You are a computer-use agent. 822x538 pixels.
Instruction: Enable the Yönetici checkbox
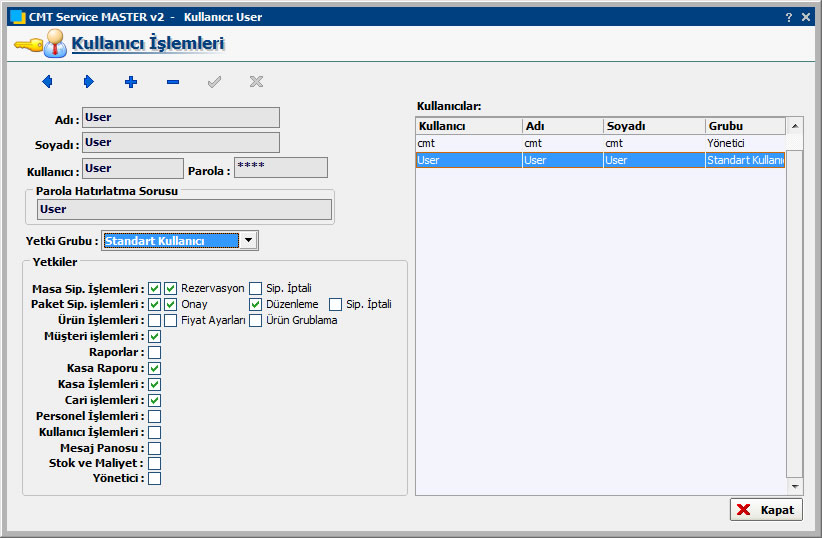(155, 478)
